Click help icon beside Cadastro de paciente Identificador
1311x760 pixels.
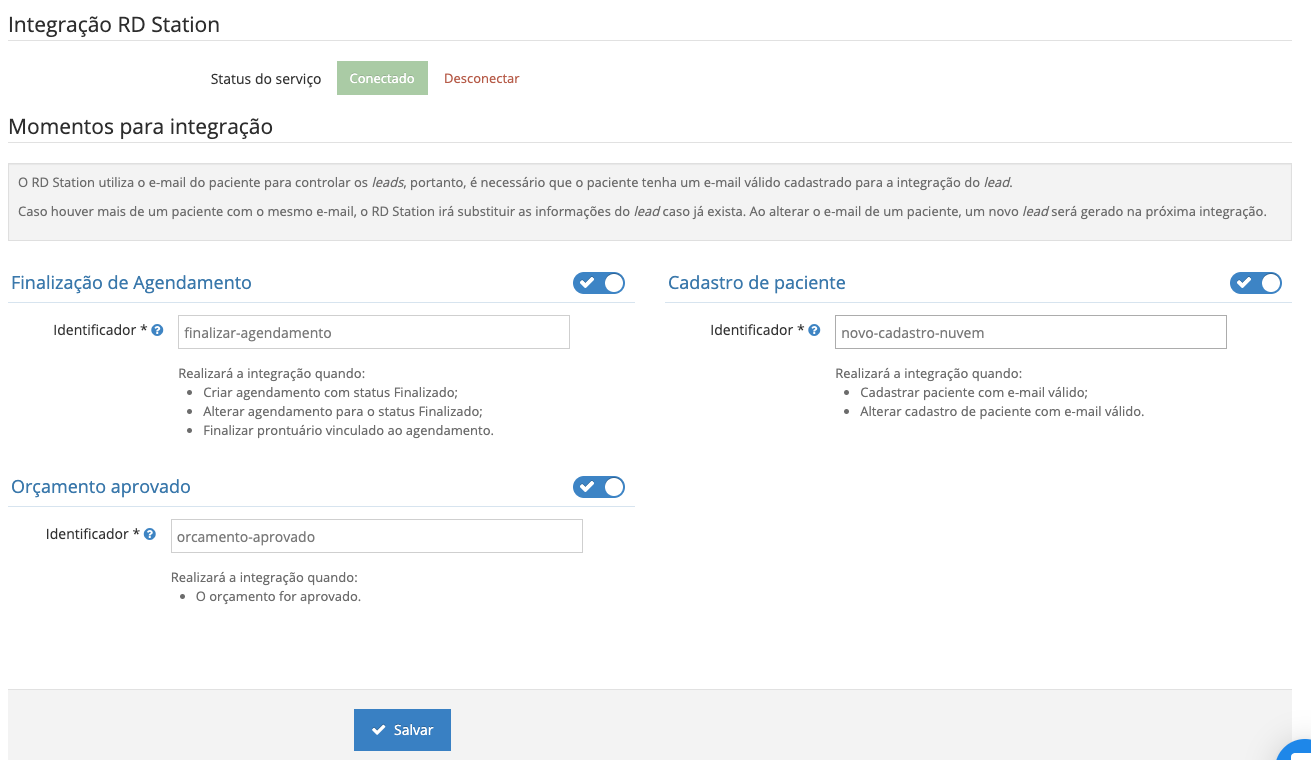[814, 330]
